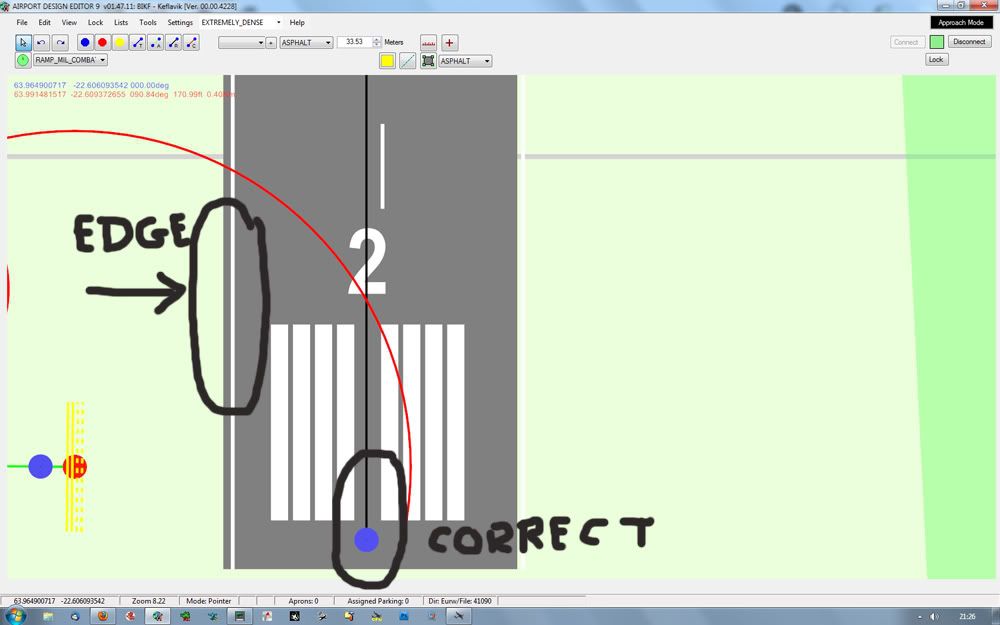Toggle the green circle parking tool

(23, 60)
